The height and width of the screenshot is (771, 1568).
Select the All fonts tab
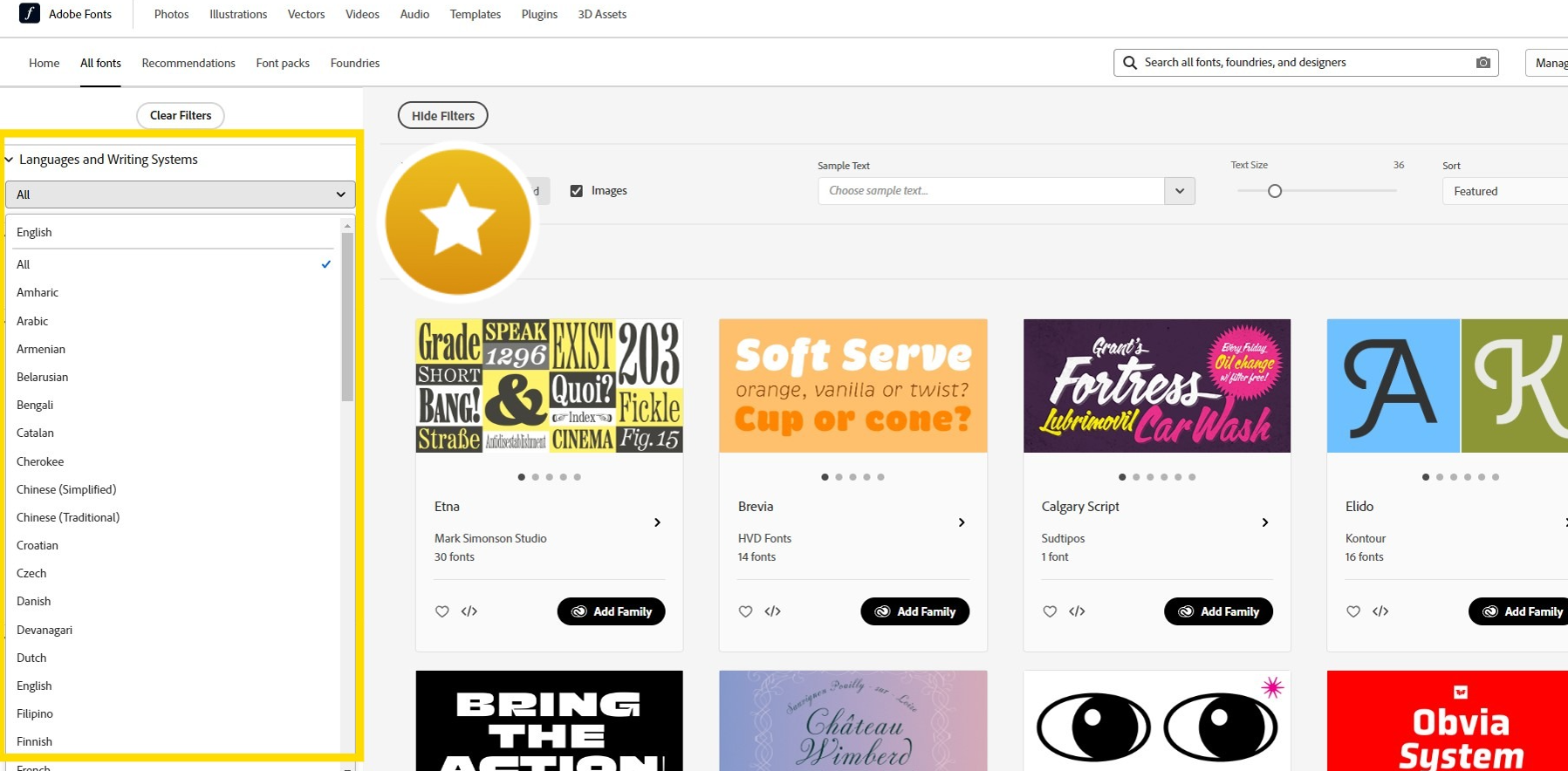point(100,63)
